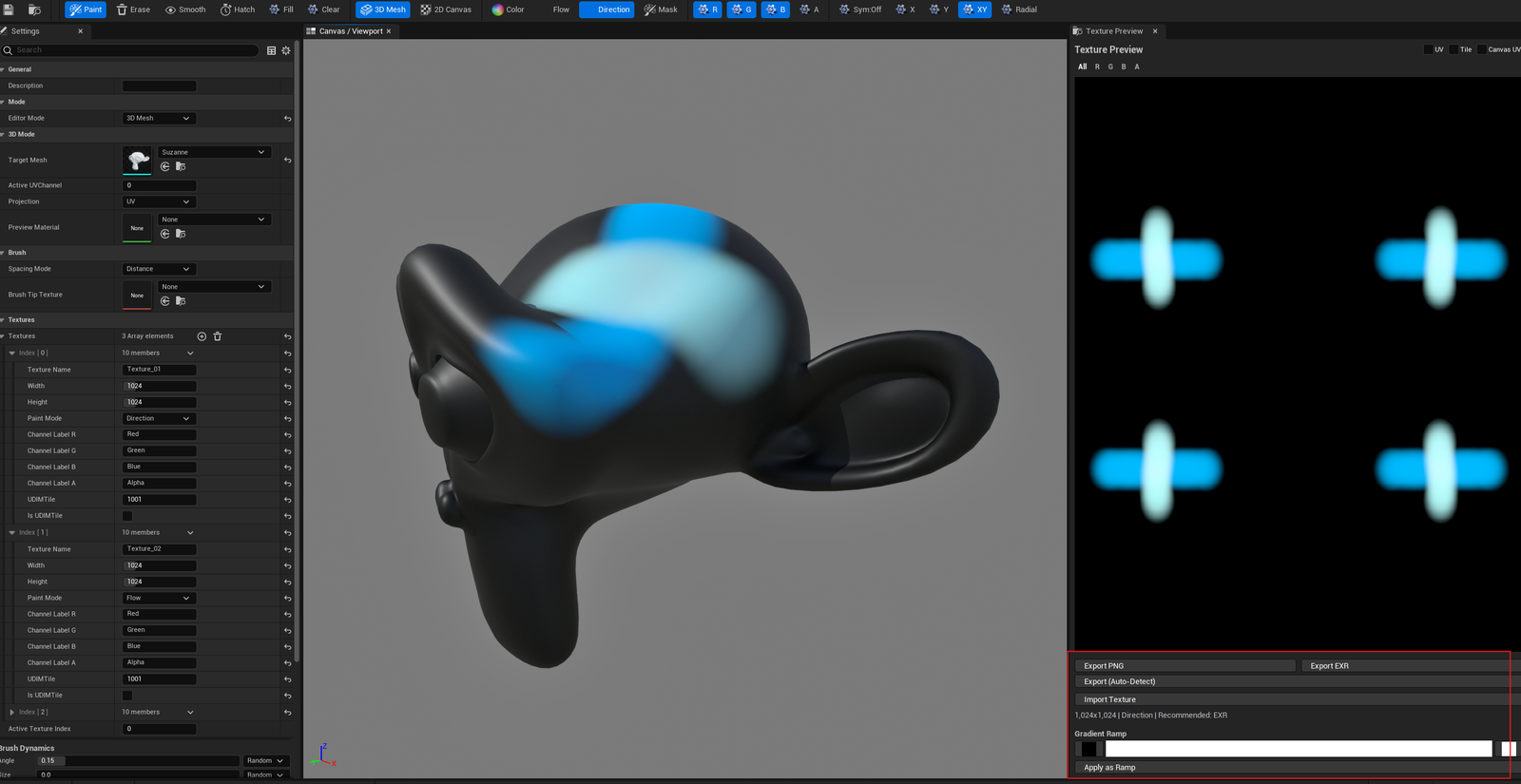Show only the G channel in preview
This screenshot has height=784, width=1521.
point(1110,67)
